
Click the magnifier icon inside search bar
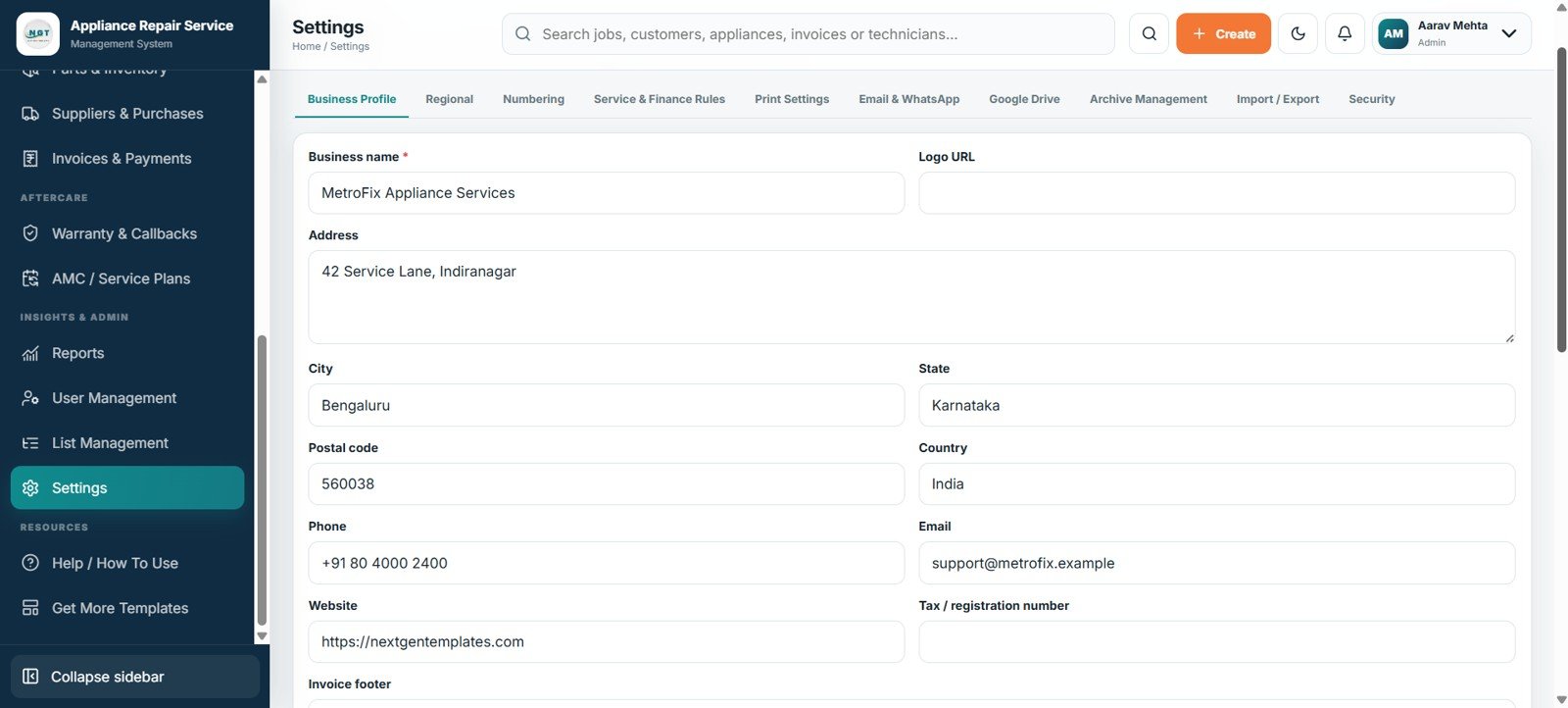(523, 34)
